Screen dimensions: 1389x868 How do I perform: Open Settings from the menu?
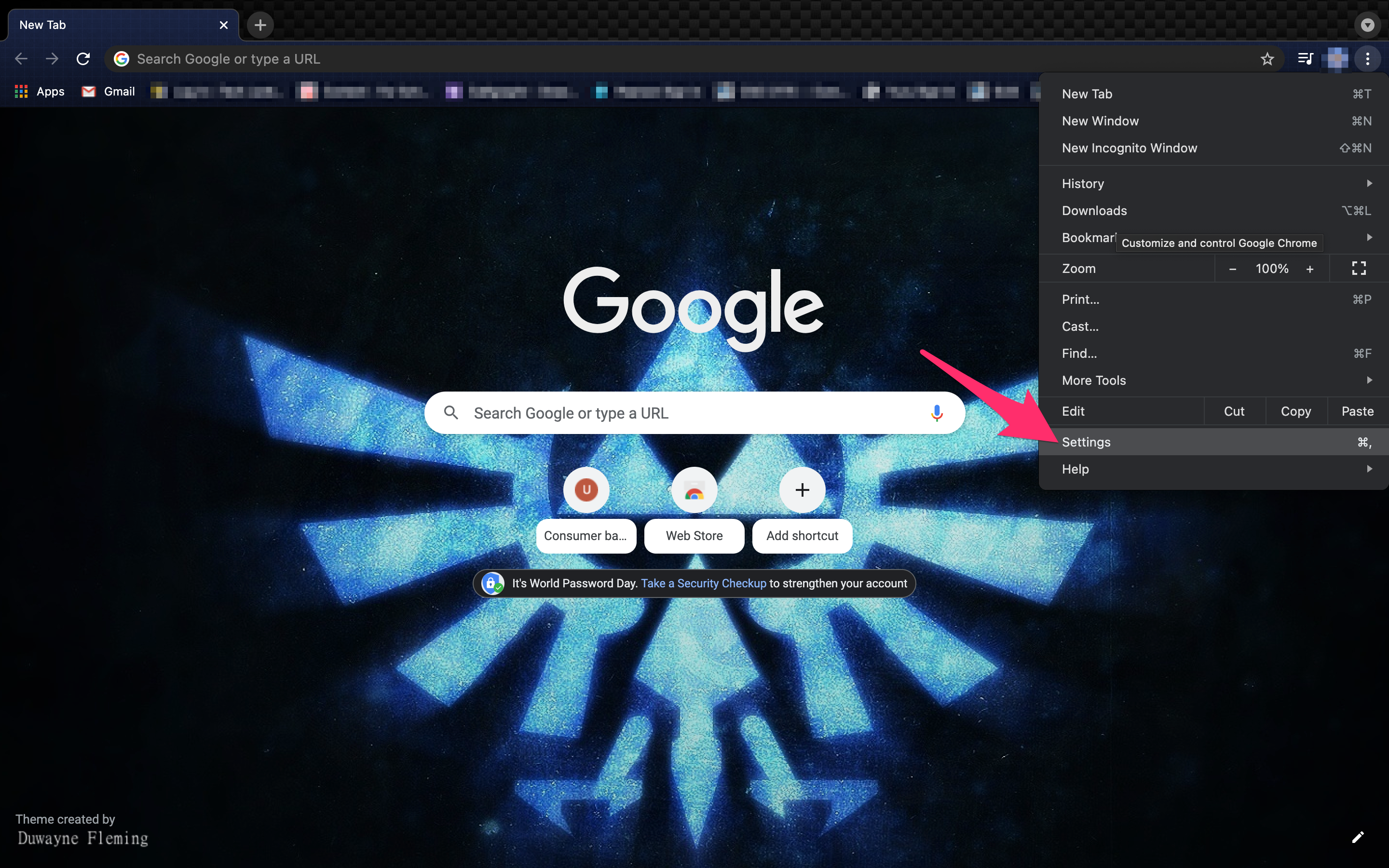(1213, 442)
